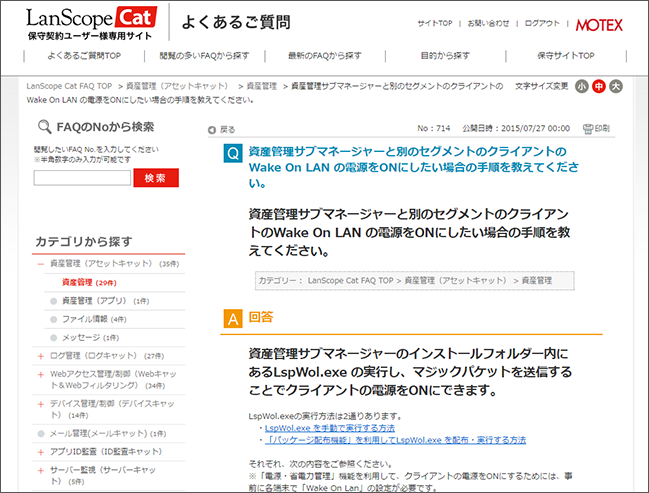Open 閲覧の多いFAQから探す menu item
The height and width of the screenshot is (493, 649).
204,55
